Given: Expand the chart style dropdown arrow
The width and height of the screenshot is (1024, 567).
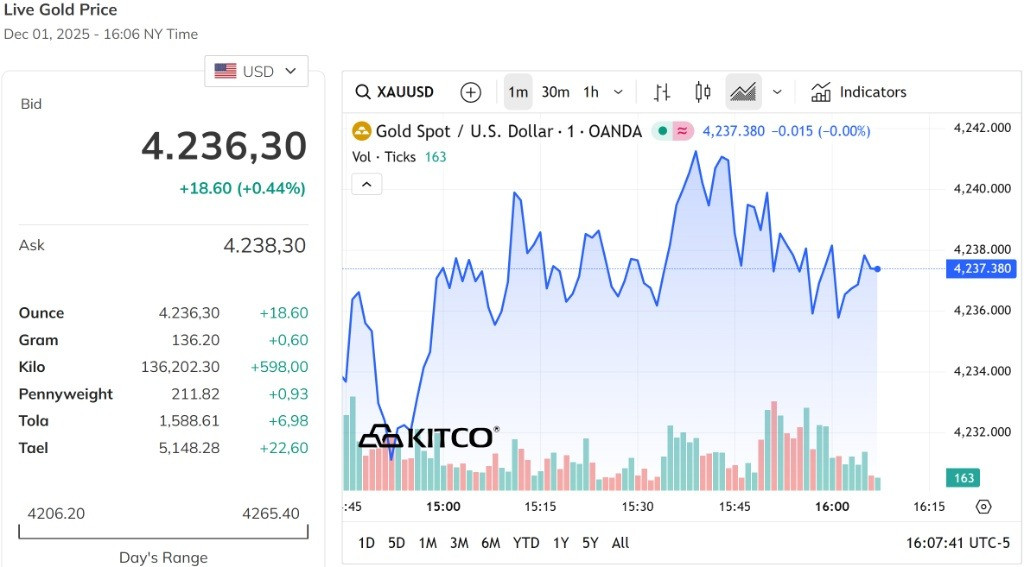Looking at the screenshot, I should click(777, 92).
